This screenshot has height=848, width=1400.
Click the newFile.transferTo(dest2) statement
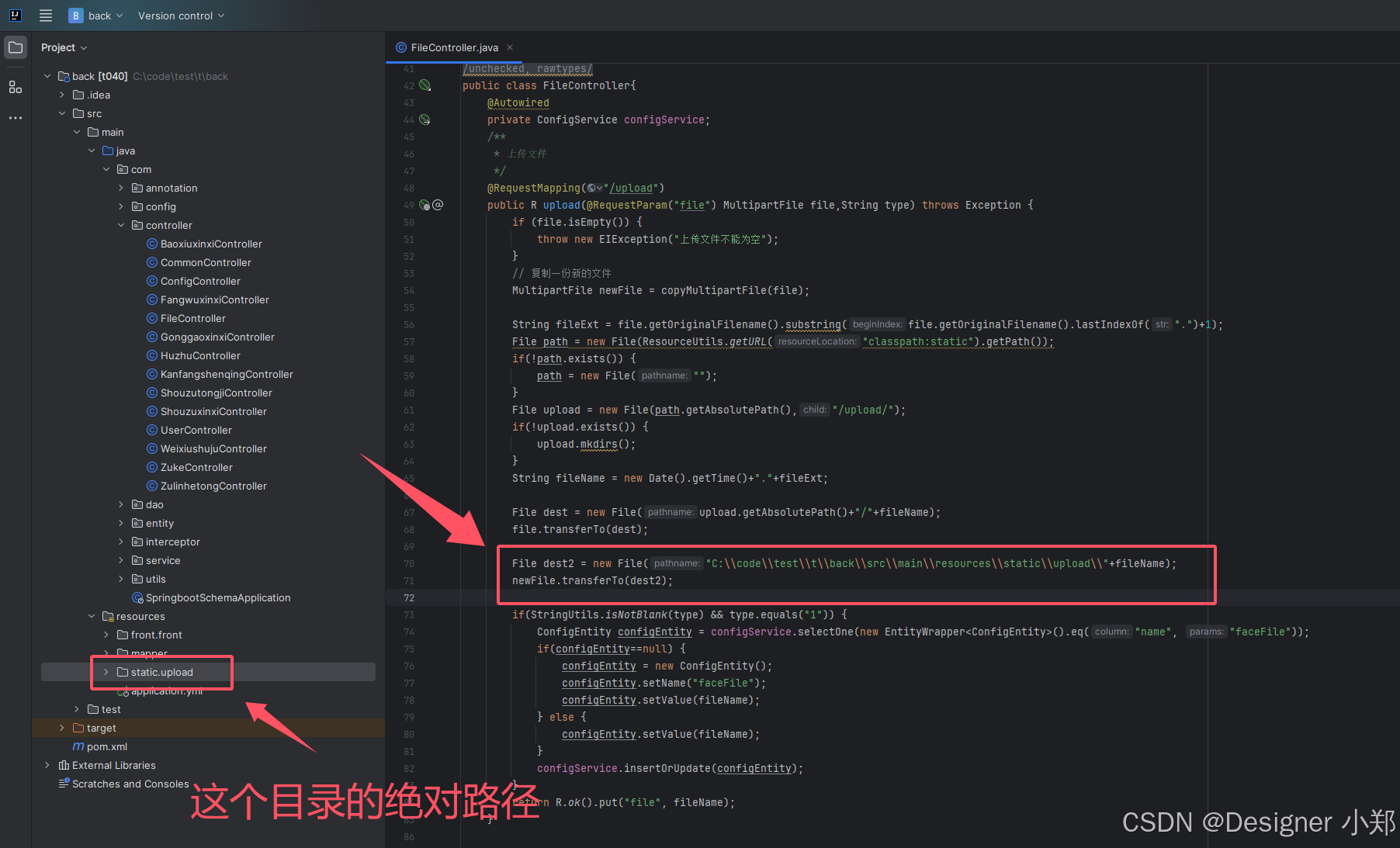pyautogui.click(x=593, y=580)
